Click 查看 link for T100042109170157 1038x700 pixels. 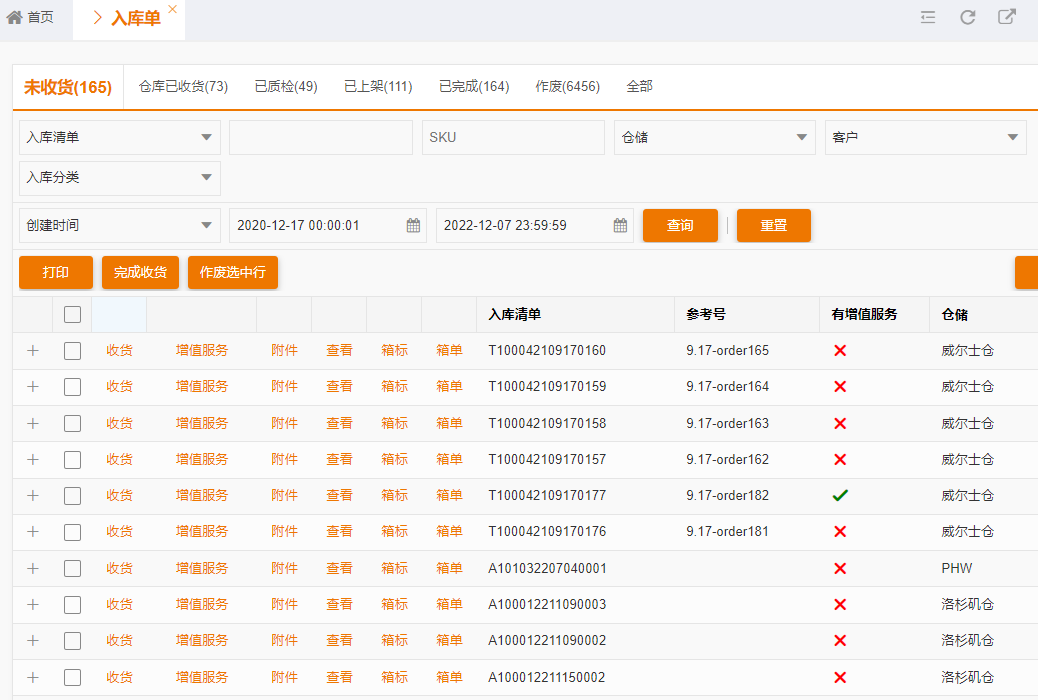pos(339,460)
